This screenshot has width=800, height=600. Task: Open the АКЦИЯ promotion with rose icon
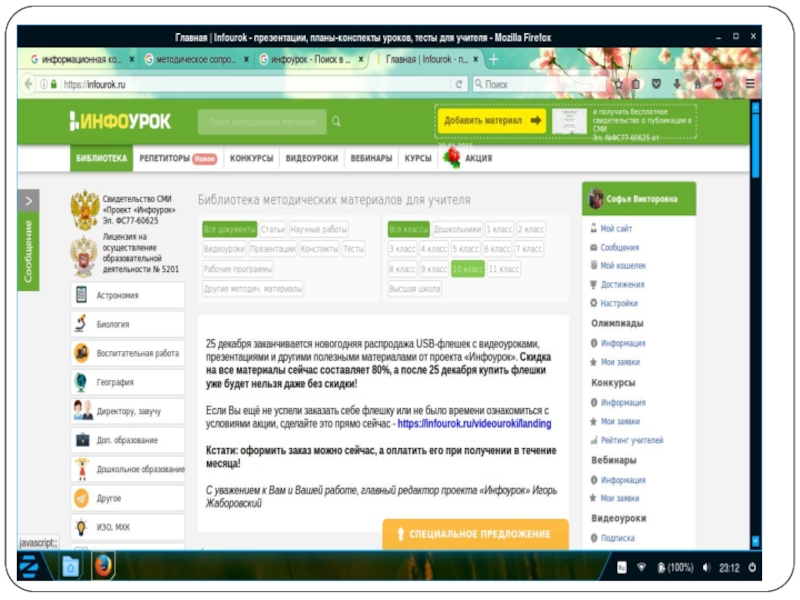pos(468,158)
